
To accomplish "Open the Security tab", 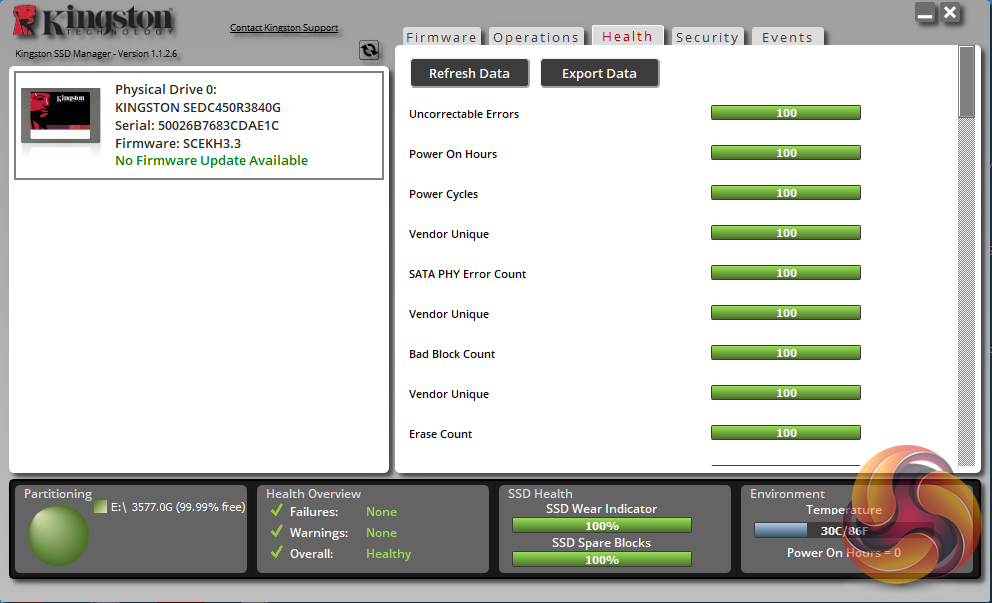I will coord(707,37).
